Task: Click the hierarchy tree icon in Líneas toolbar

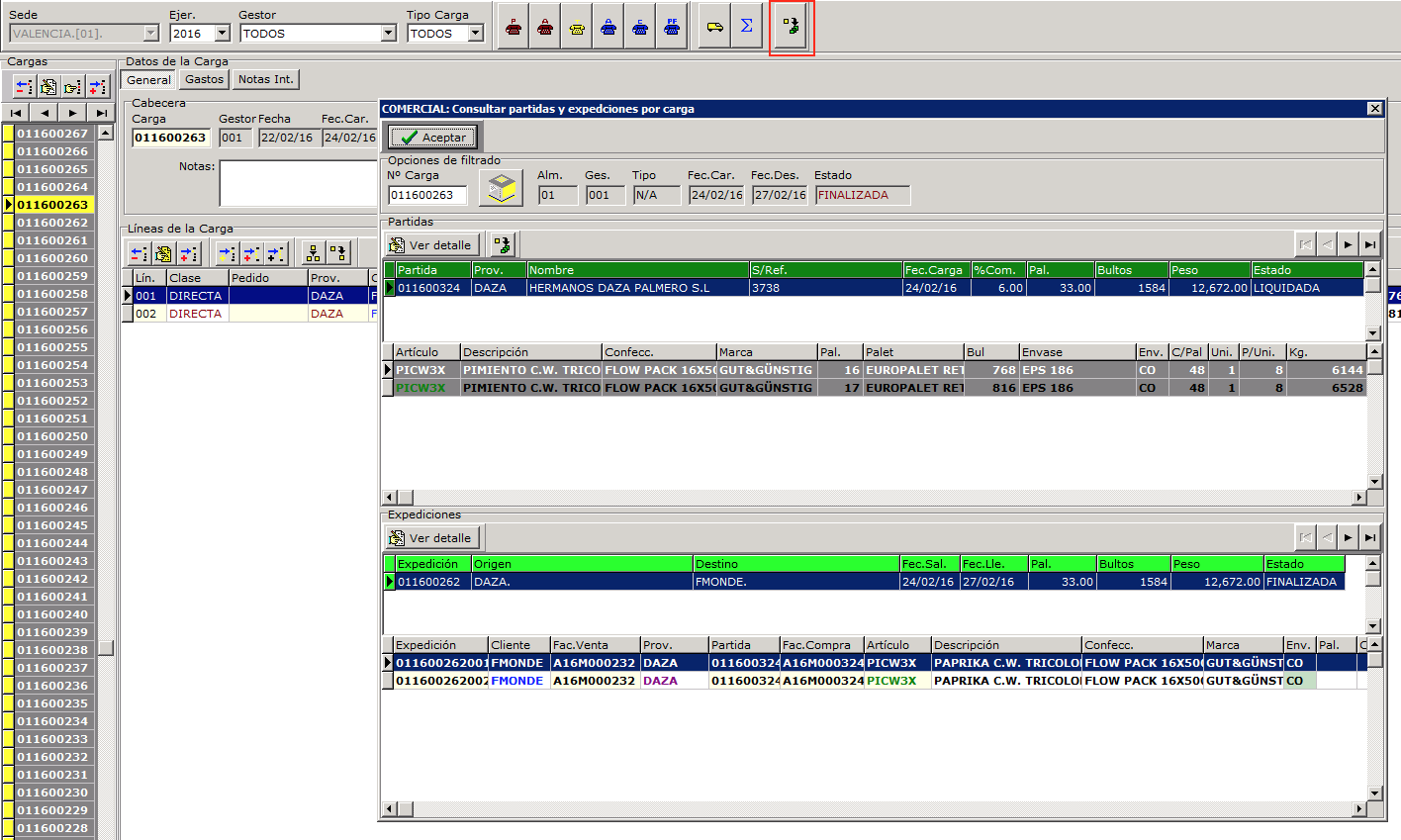Action: [313, 253]
